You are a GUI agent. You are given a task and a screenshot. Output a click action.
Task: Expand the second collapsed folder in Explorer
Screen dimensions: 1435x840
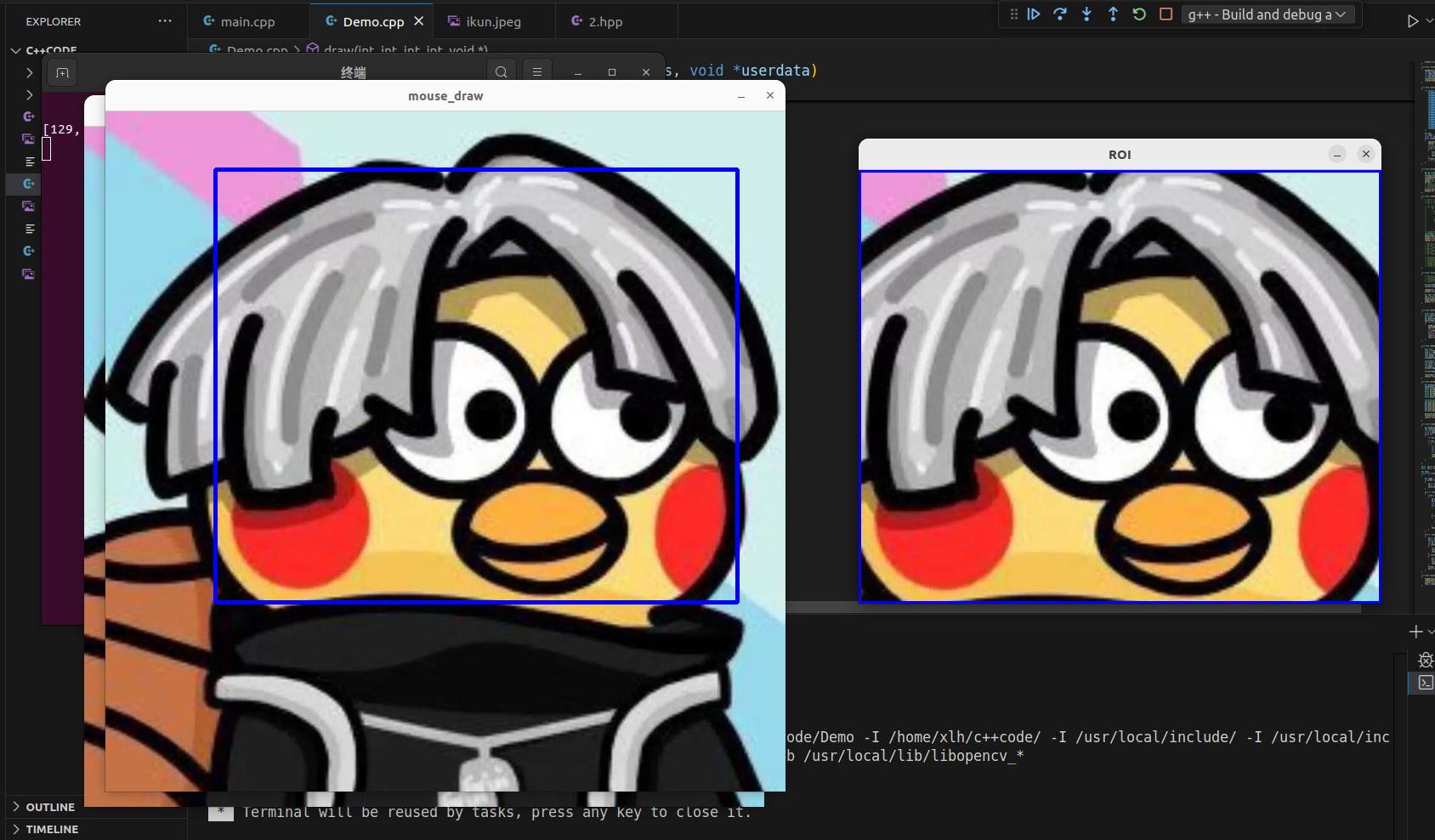tap(29, 95)
